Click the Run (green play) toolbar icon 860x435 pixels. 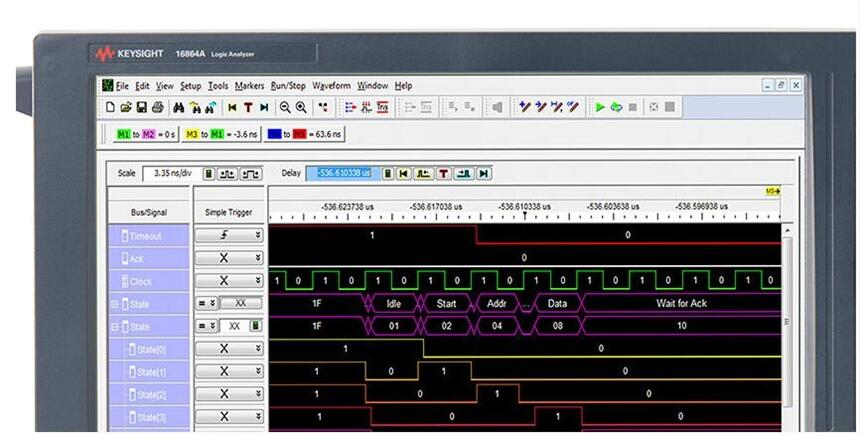600,107
